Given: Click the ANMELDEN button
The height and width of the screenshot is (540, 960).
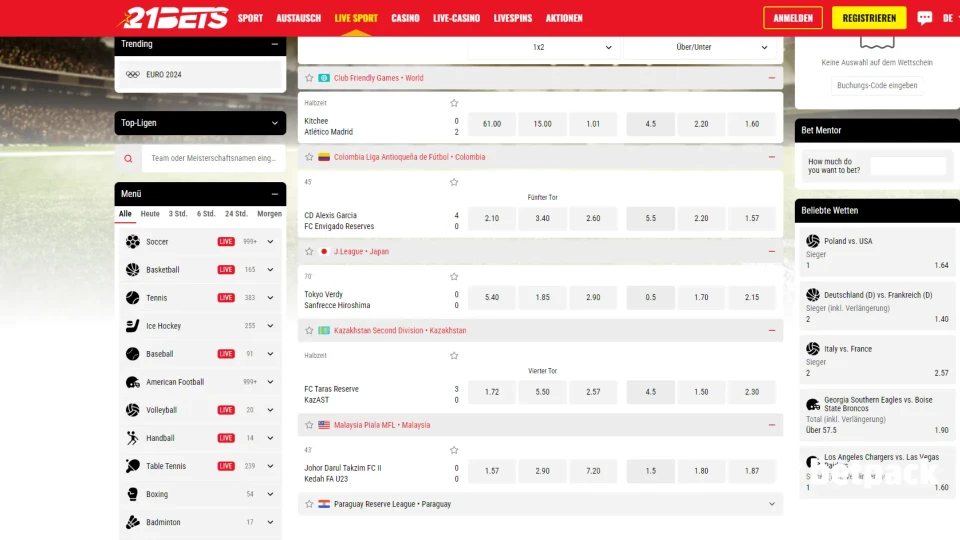Looking at the screenshot, I should pos(793,18).
